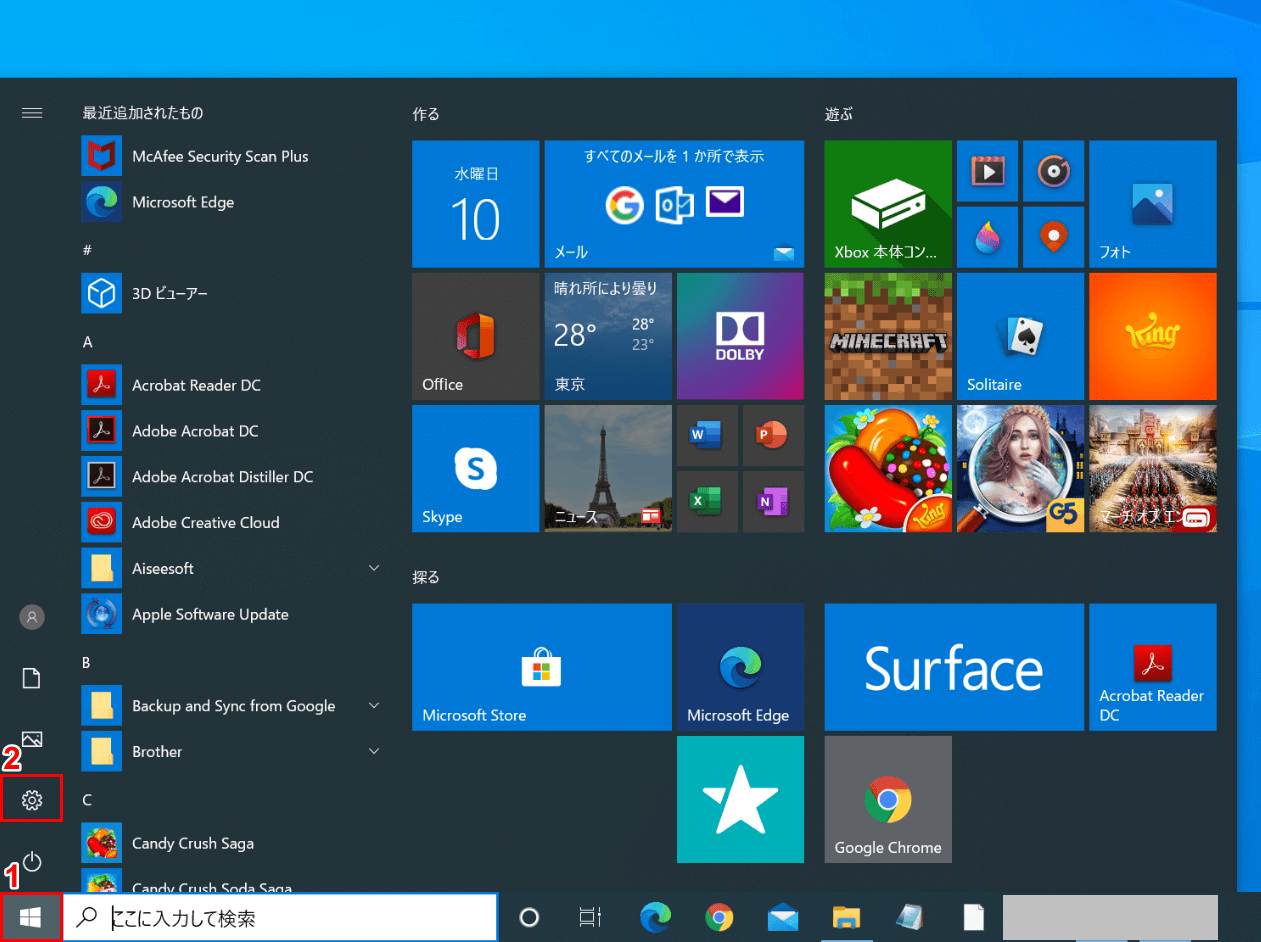
Task: Open Chrome from the taskbar
Action: point(719,917)
